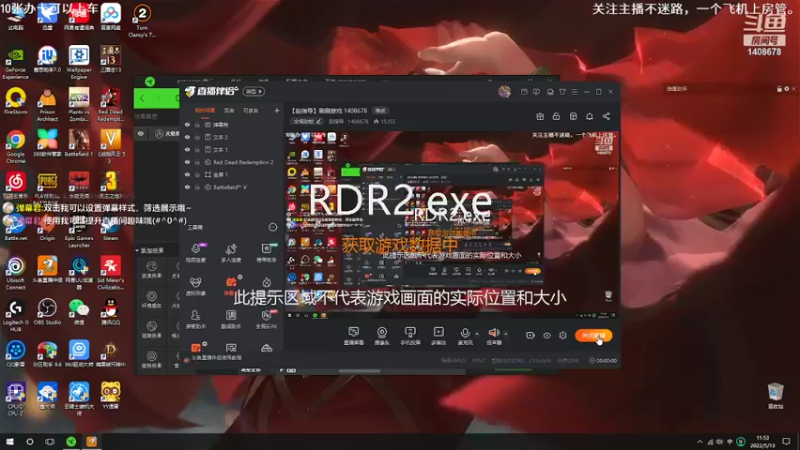The width and height of the screenshot is (800, 450).
Task: Select the 文本 1 source row
Action: (232, 149)
